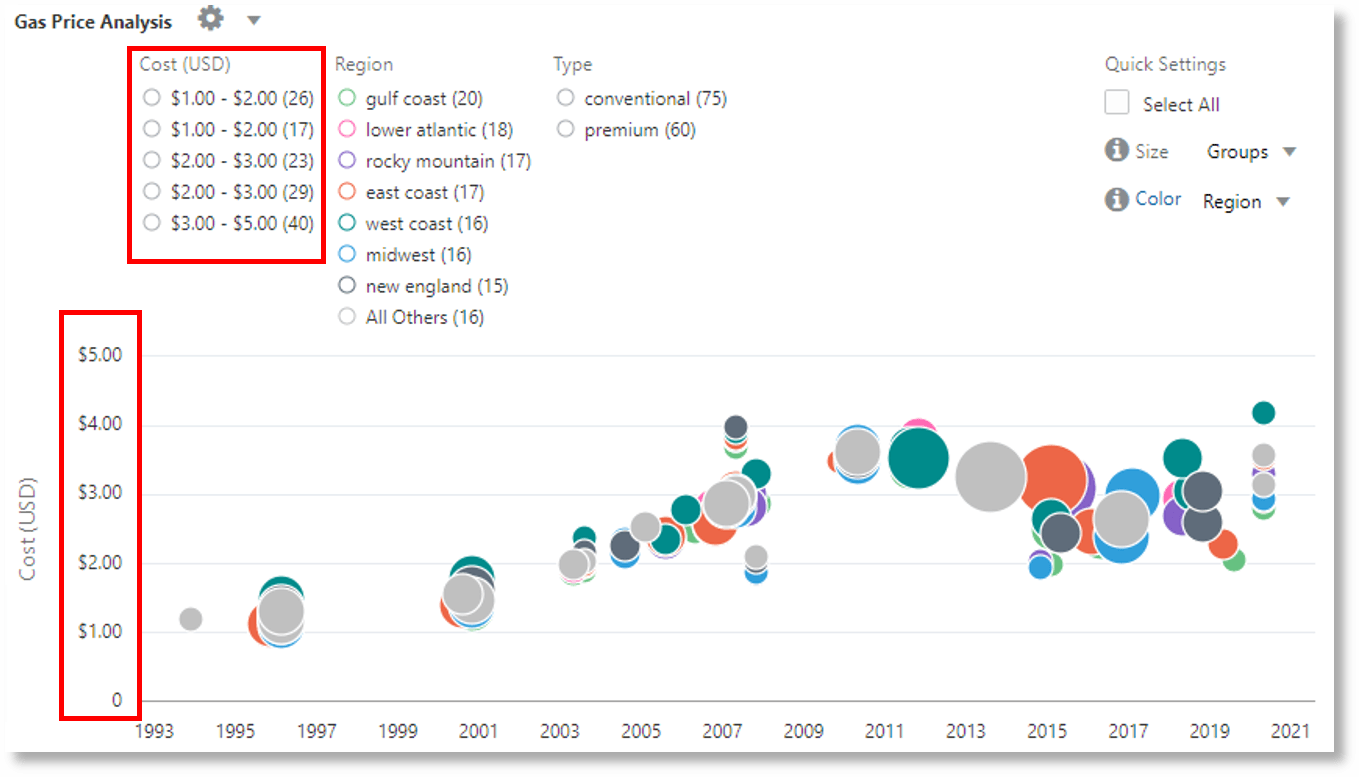Select the gulf coast region filter
The width and height of the screenshot is (1359, 777).
click(x=346, y=98)
